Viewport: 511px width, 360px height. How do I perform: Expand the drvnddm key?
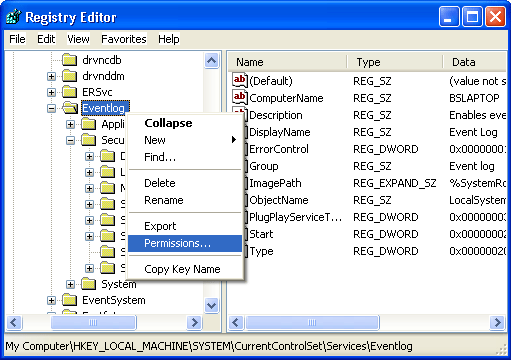point(51,76)
